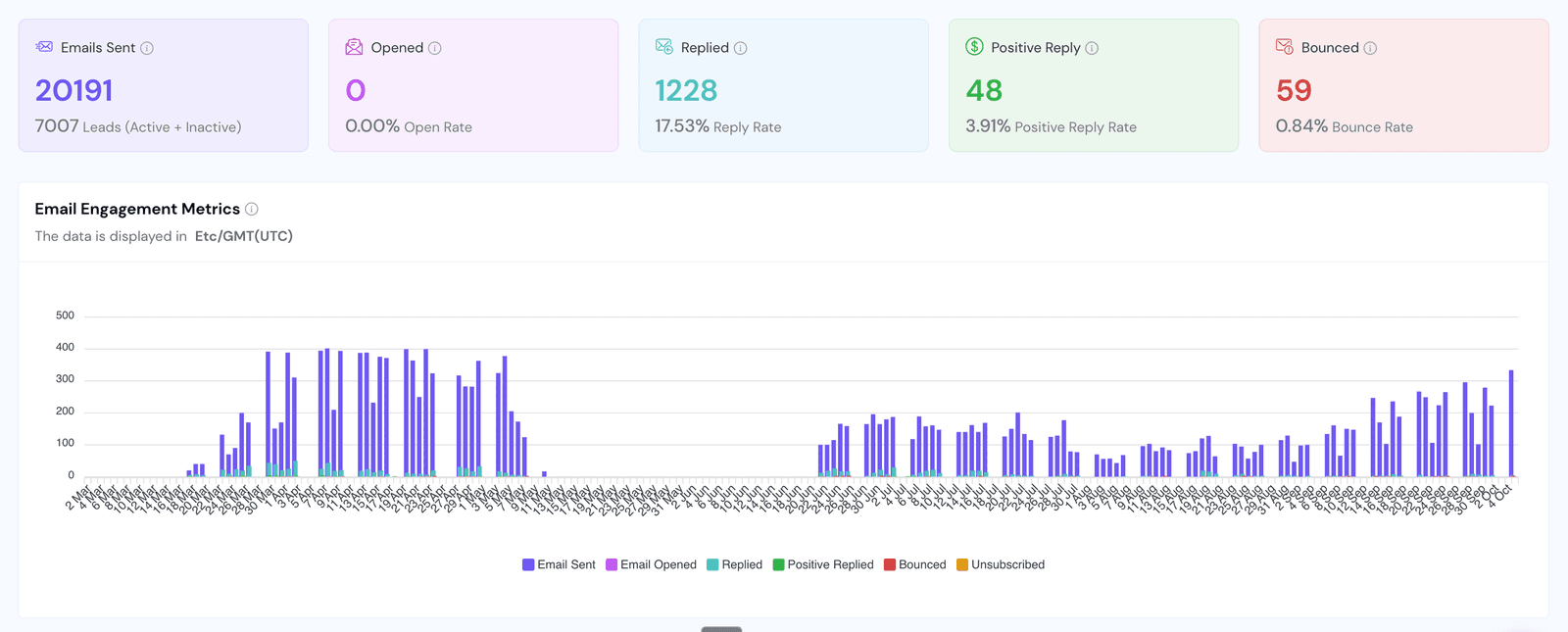The height and width of the screenshot is (632, 1568).
Task: Click the 48 positive reply count
Action: (984, 90)
